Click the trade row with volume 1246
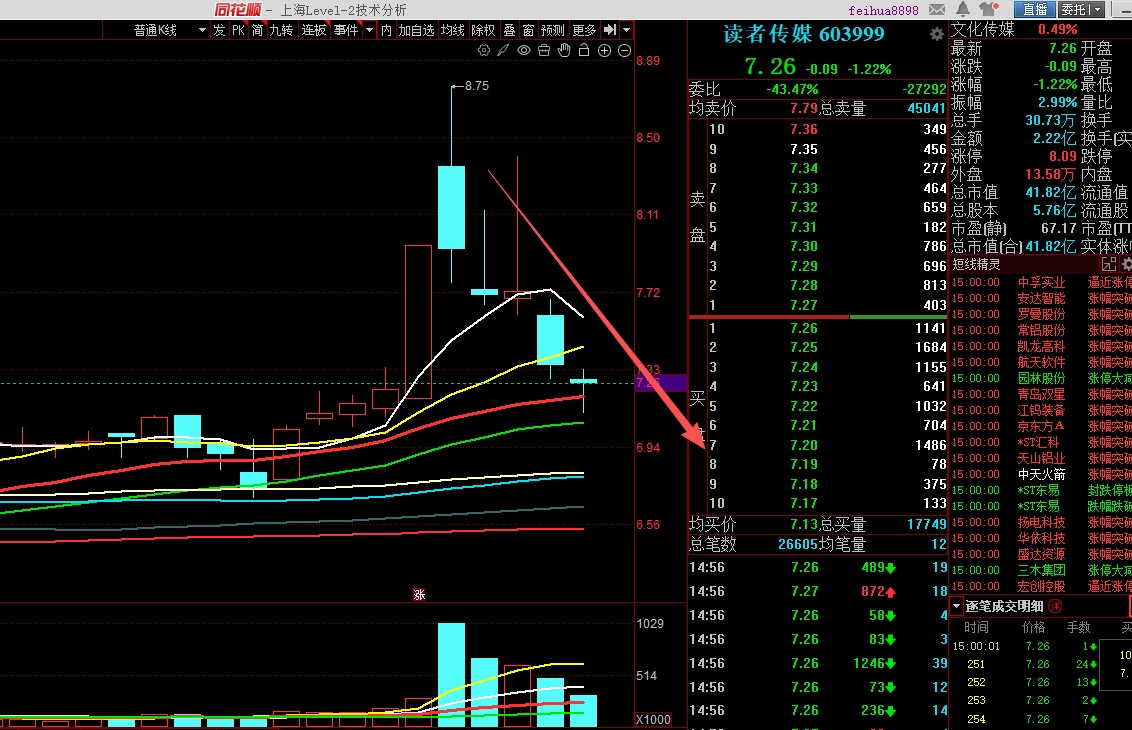This screenshot has width=1132, height=730. click(818, 663)
